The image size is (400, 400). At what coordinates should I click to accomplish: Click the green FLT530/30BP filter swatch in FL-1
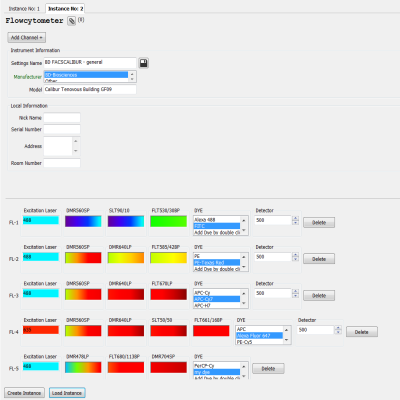click(x=168, y=221)
